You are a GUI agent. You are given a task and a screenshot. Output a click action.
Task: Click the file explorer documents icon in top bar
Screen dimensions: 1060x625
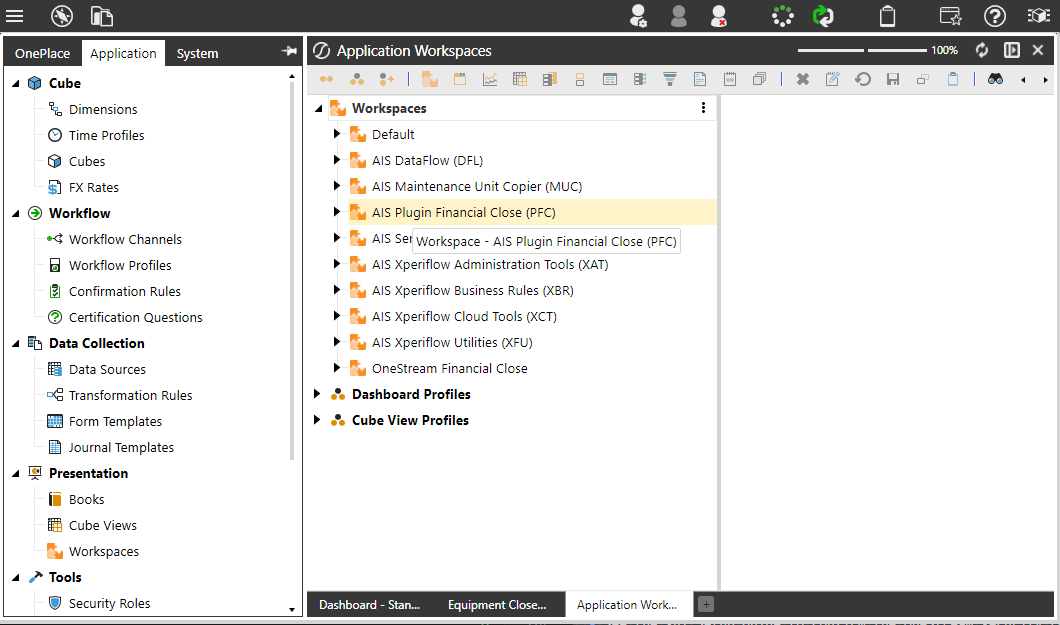[x=101, y=16]
